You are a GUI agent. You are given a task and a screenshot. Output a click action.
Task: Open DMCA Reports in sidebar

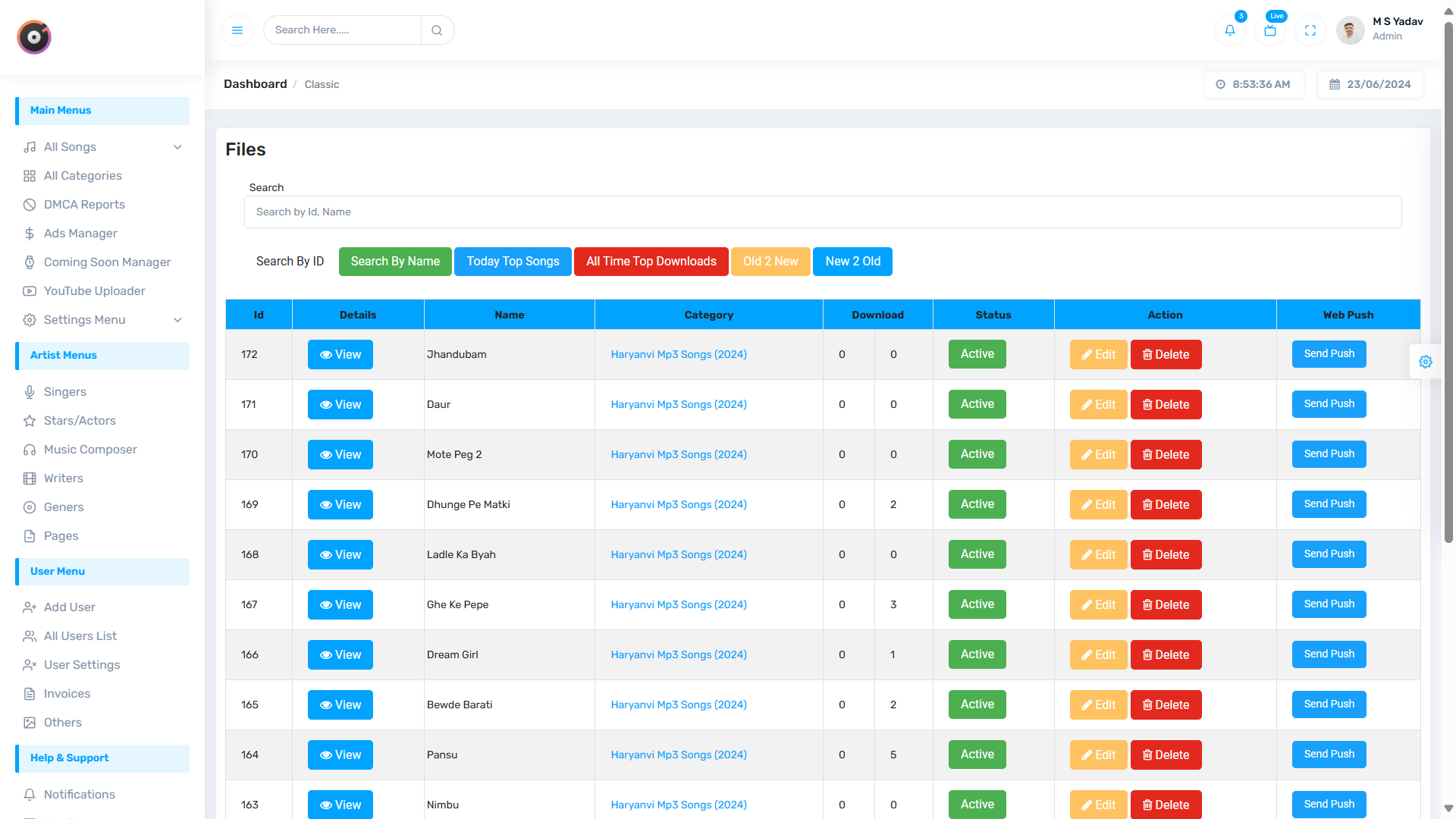click(x=84, y=205)
